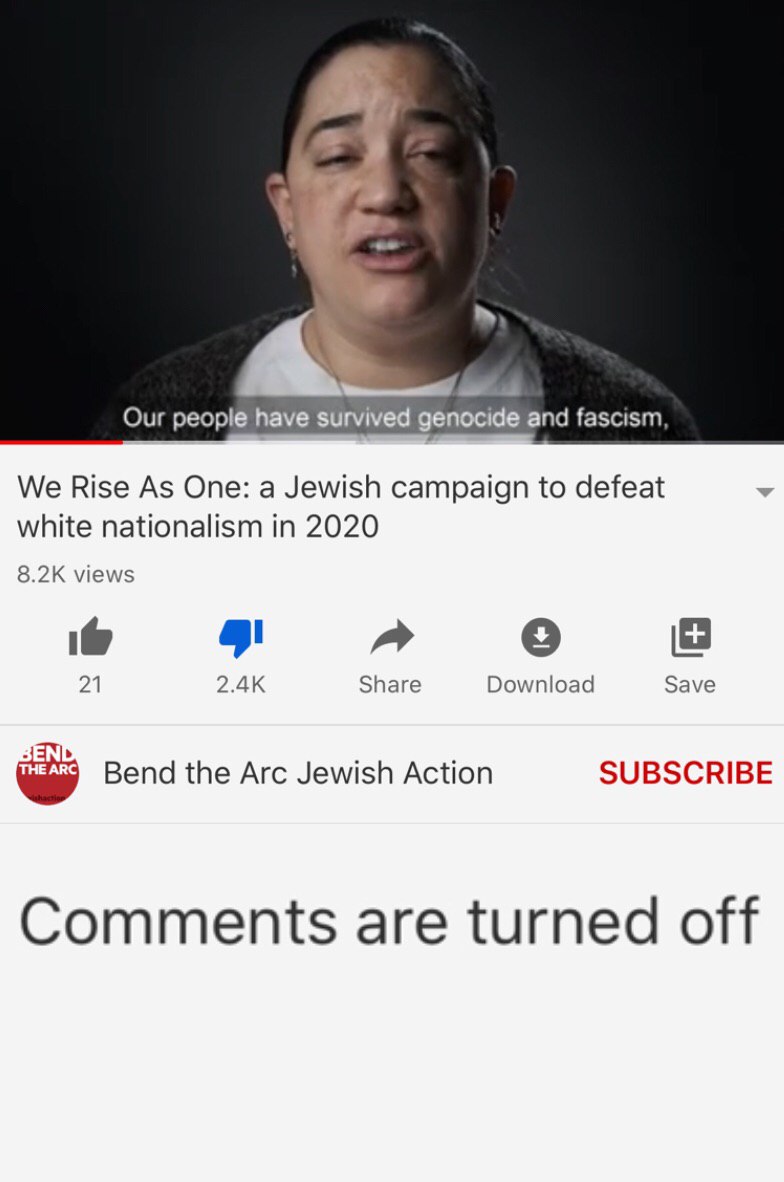The height and width of the screenshot is (1182, 784).
Task: Tap the 21 likes count
Action: [x=90, y=684]
